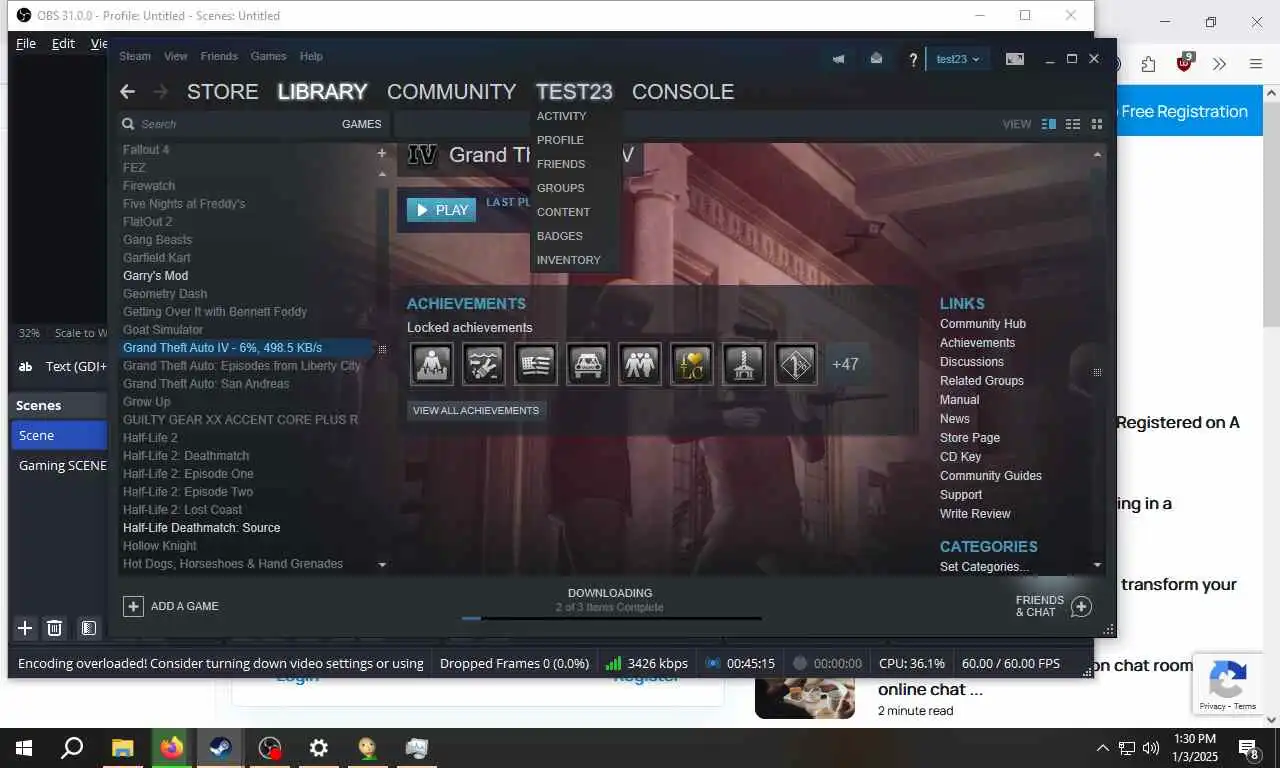Select ACTIVITY from TEST23 dropdown
This screenshot has width=1280, height=768.
562,116
